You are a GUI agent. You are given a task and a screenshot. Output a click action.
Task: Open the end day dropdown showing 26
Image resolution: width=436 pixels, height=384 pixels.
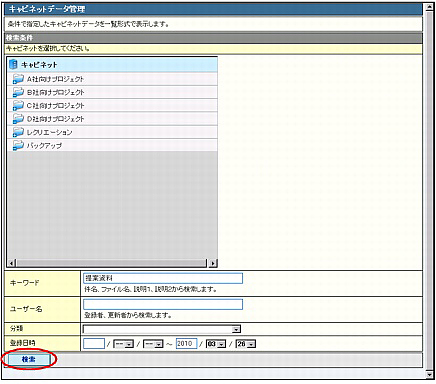(x=246, y=344)
